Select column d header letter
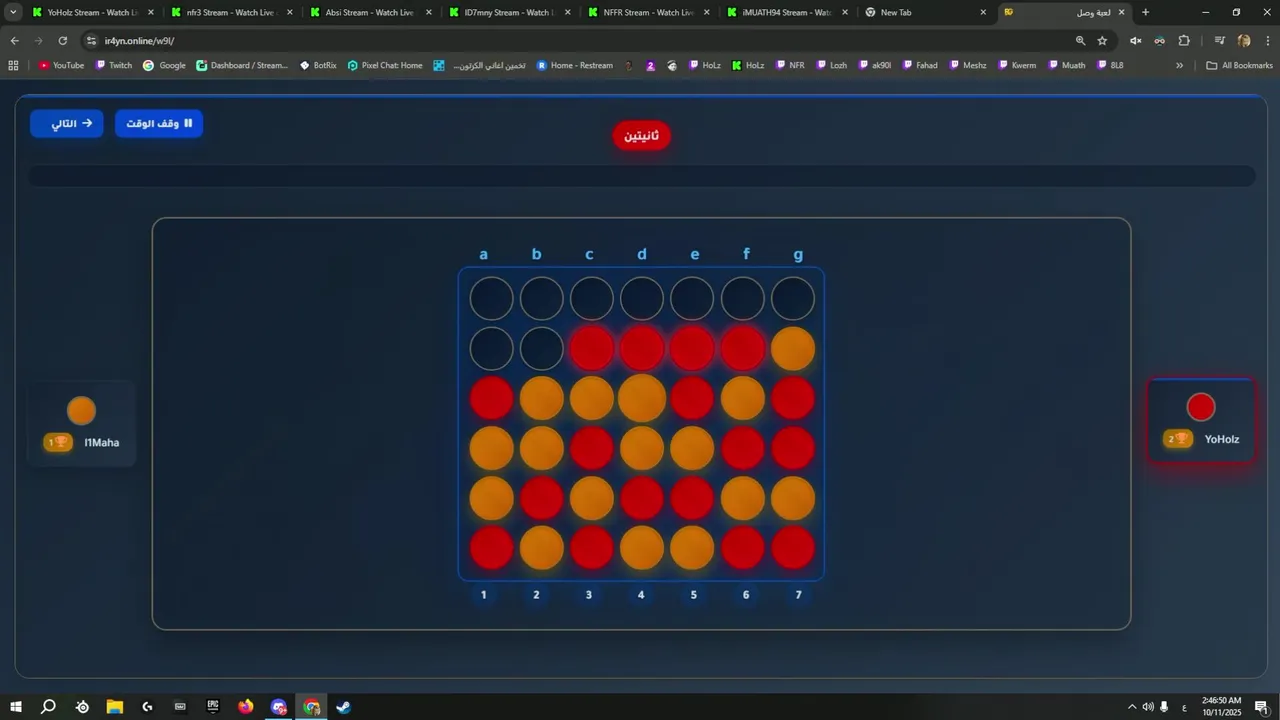 click(x=642, y=254)
